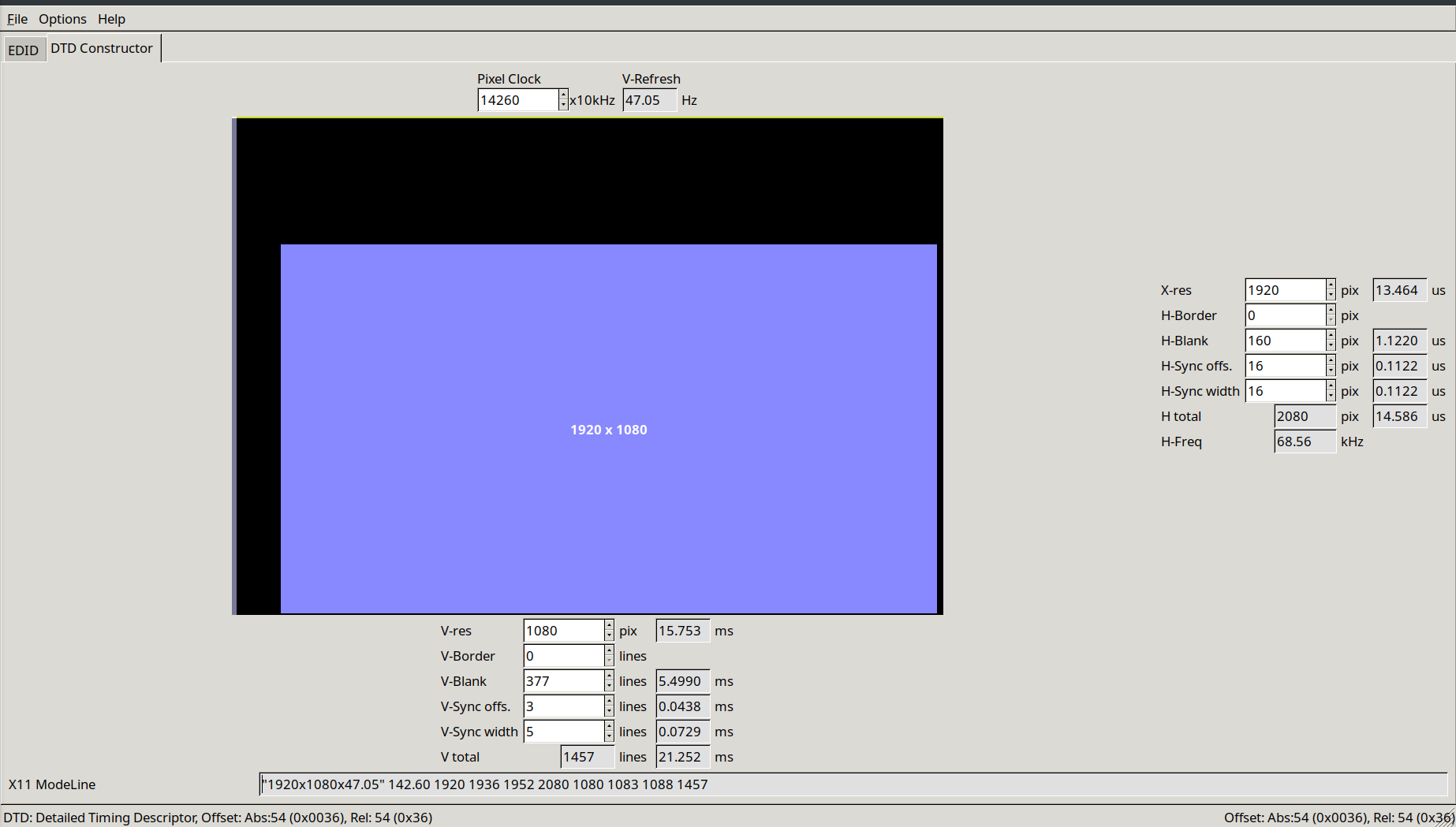
Task: Click the Pixel Clock input field
Action: 518,100
